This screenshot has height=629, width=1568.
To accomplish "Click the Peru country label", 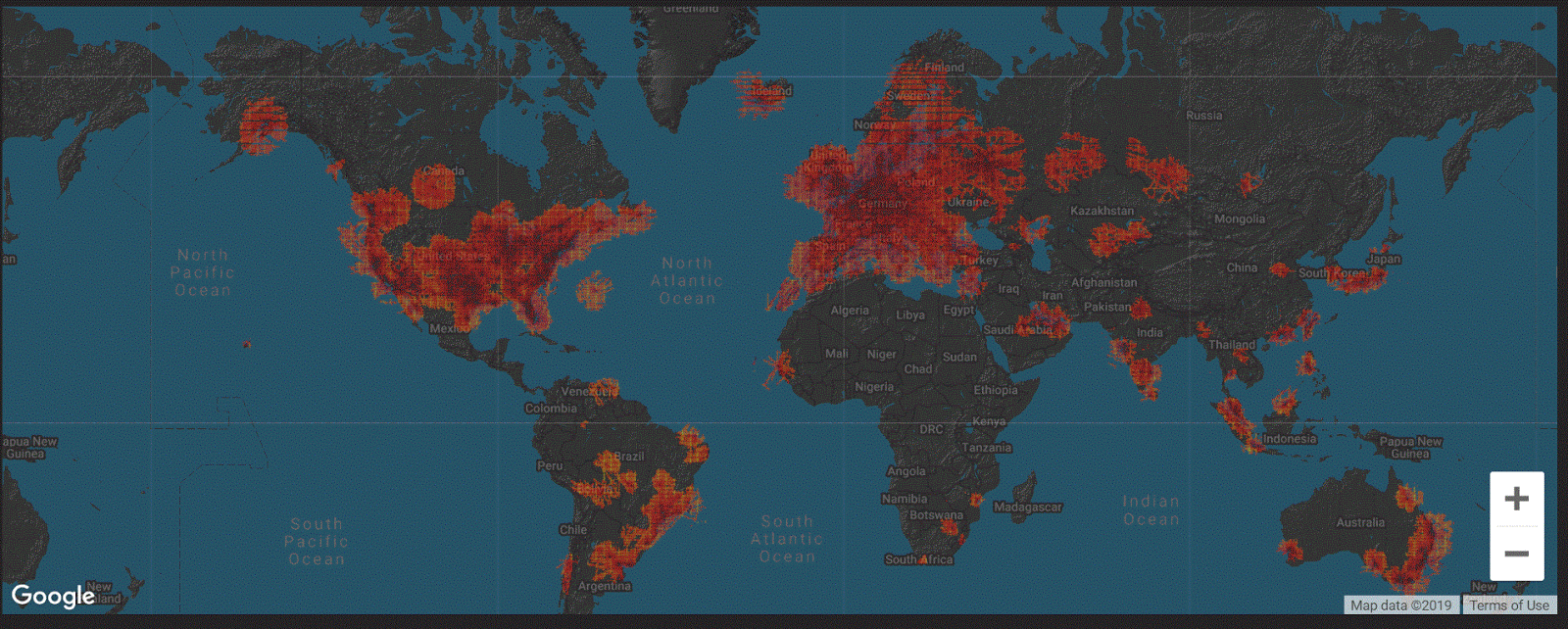I will tap(550, 465).
